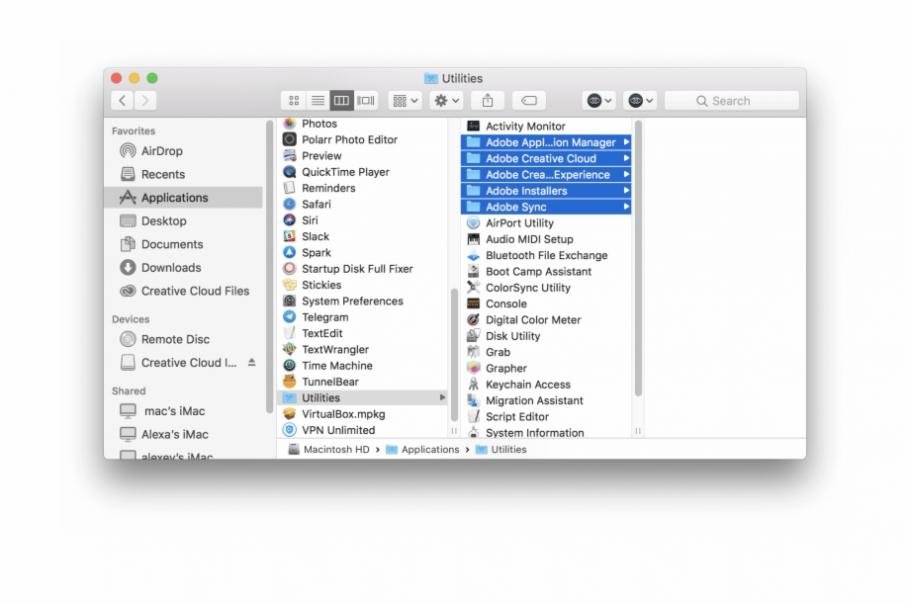Open the gear Action menu
This screenshot has height=604, width=910.
click(x=446, y=101)
